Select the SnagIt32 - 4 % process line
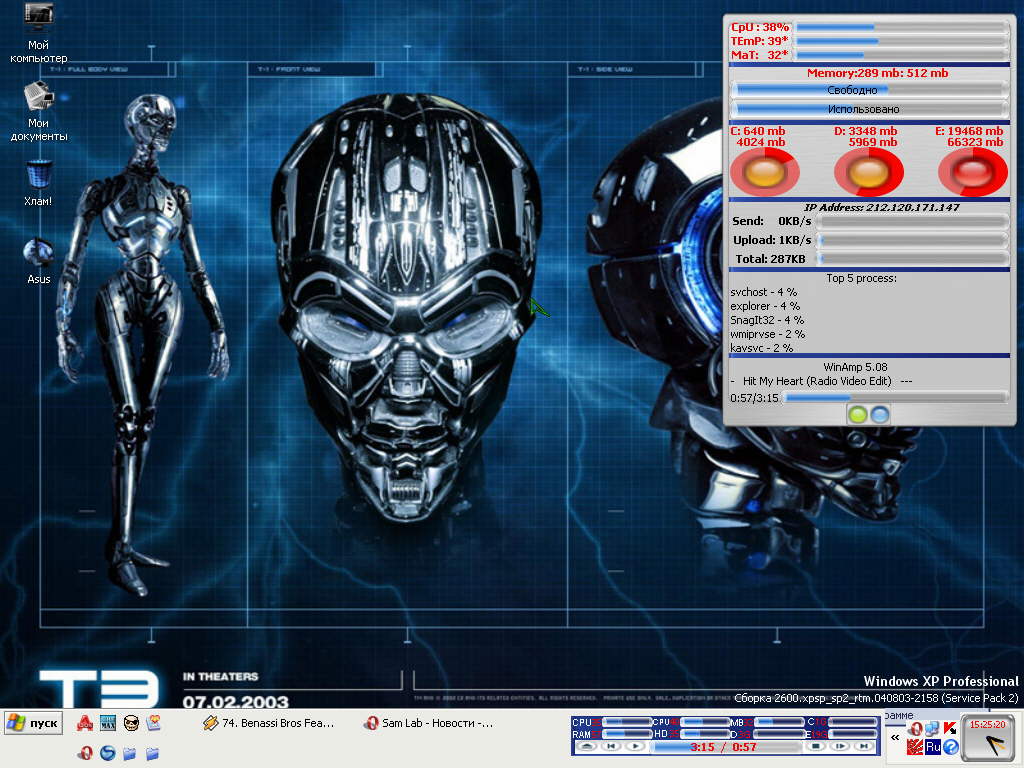Screen dimensions: 1024x768 (767, 320)
